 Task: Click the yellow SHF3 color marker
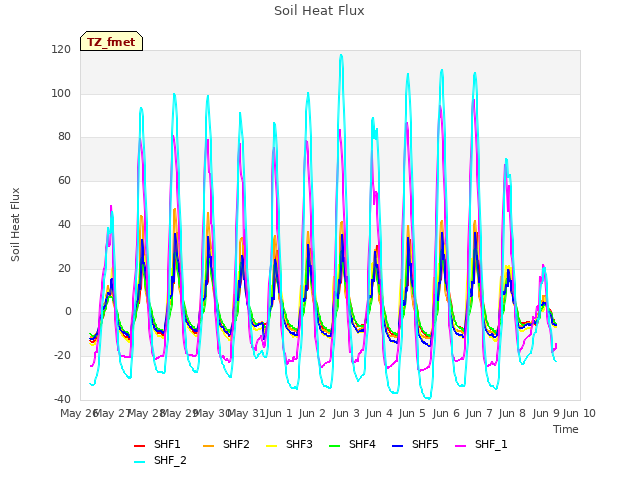pyautogui.click(x=271, y=446)
